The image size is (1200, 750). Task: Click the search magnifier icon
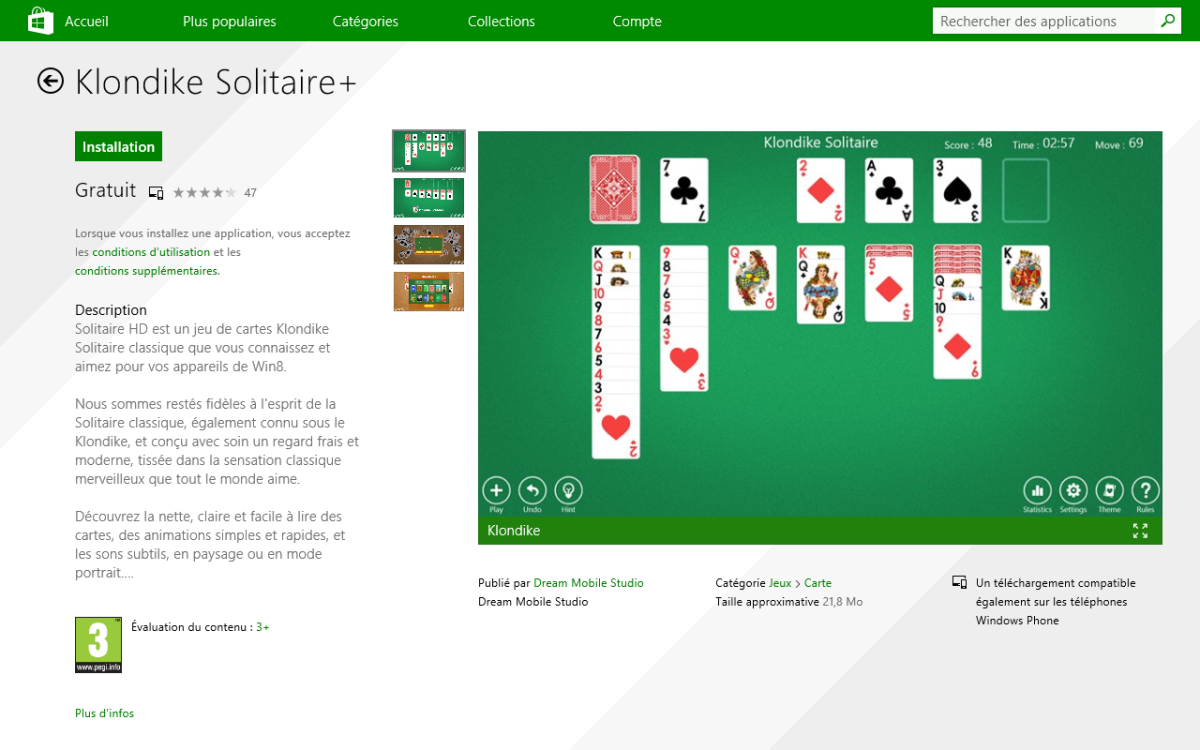(x=1167, y=21)
